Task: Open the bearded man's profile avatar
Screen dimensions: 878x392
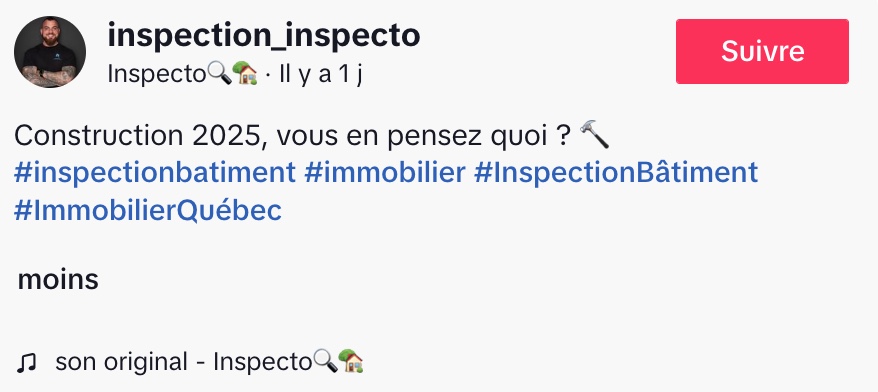Action: pyautogui.click(x=50, y=52)
